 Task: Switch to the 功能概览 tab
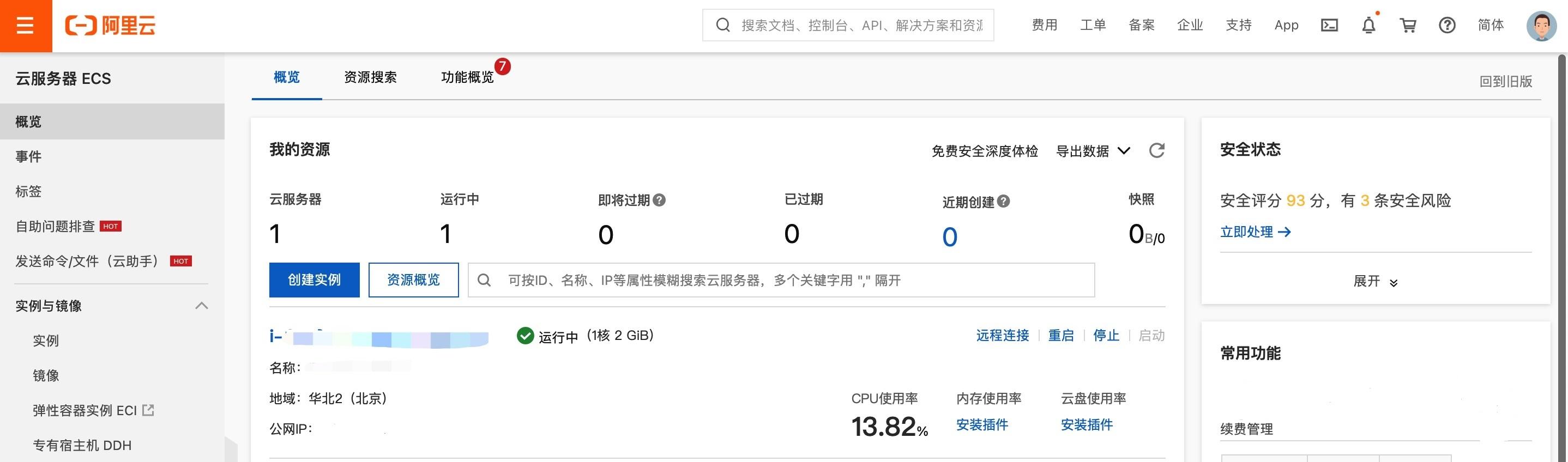pos(467,77)
